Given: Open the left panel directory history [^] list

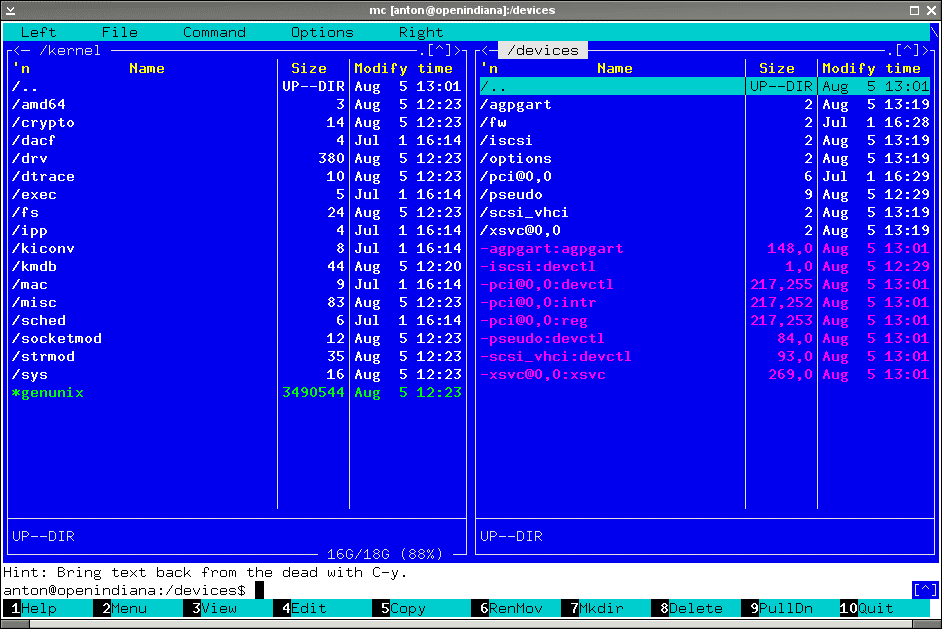Looking at the screenshot, I should [441, 50].
